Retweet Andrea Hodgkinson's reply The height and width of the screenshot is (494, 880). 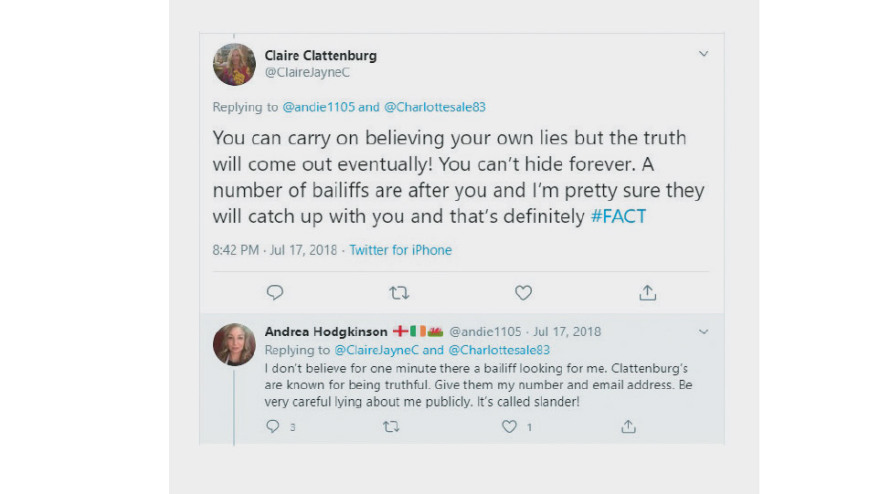[391, 426]
